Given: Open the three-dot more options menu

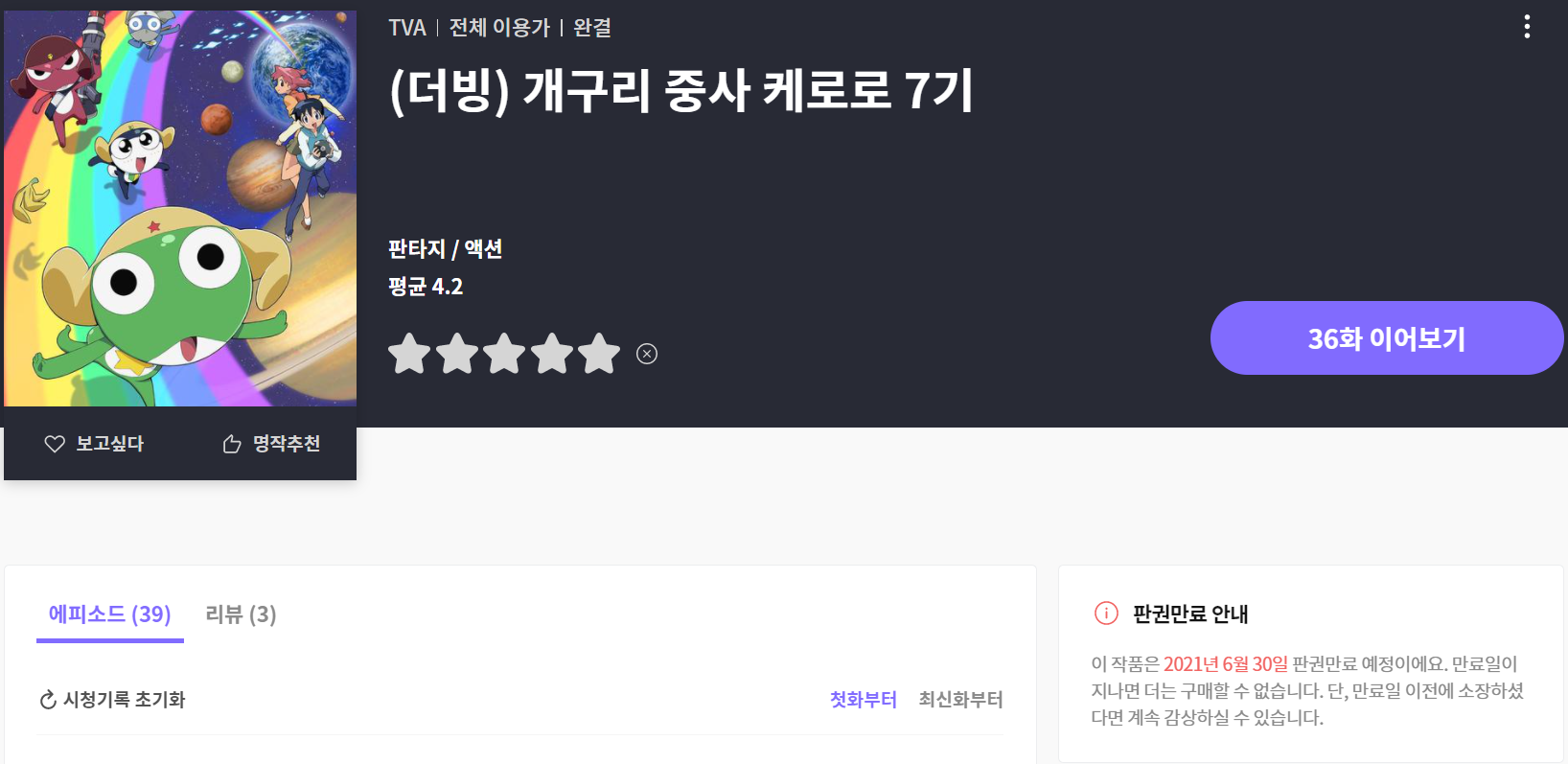Looking at the screenshot, I should [x=1527, y=27].
